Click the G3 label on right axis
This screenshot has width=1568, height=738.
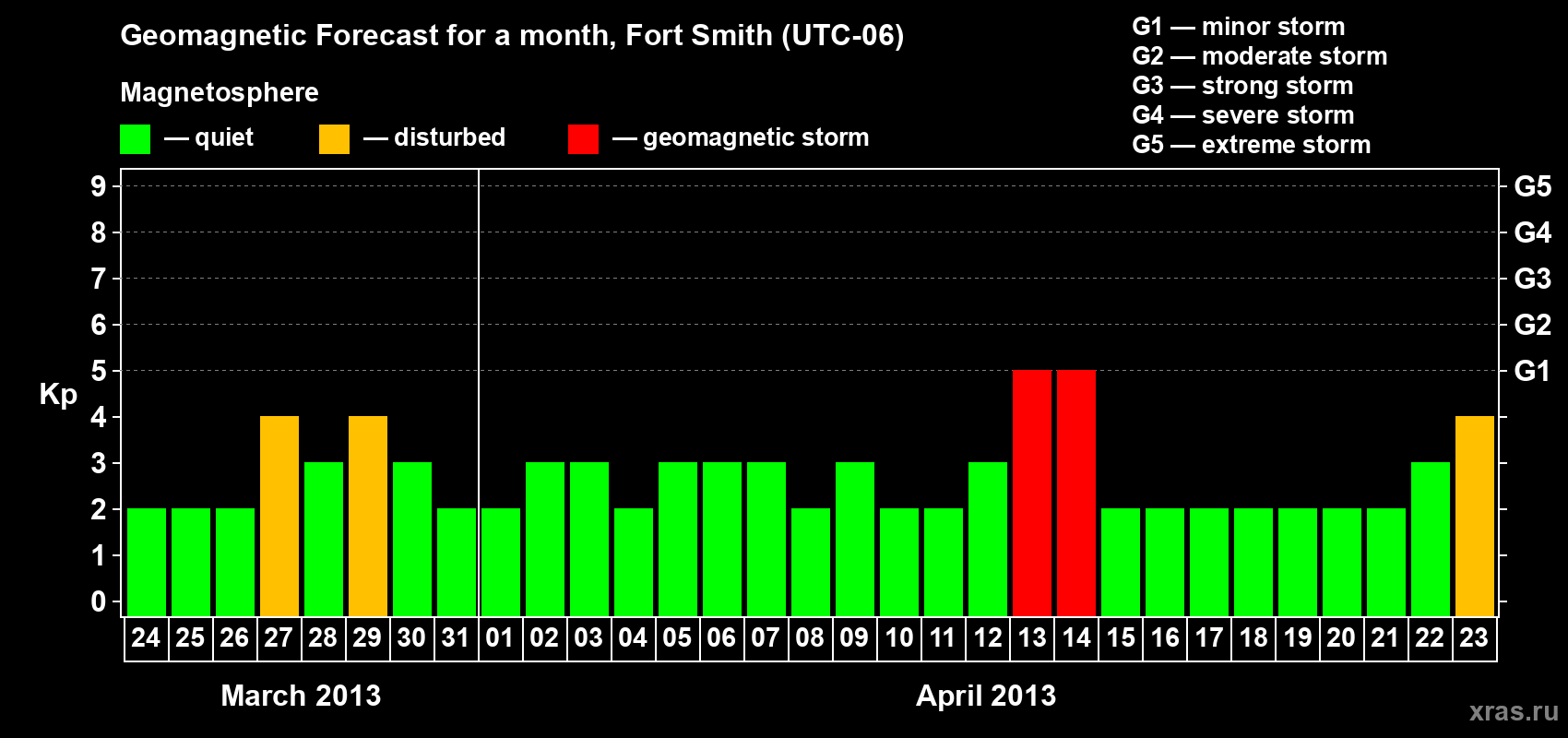click(x=1533, y=279)
